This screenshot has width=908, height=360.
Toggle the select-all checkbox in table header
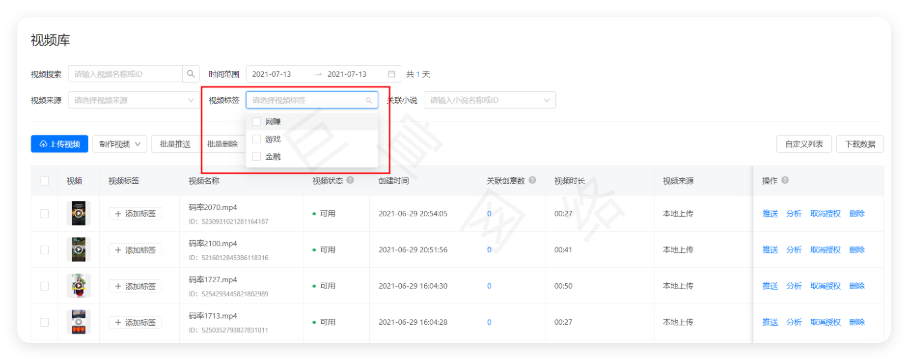(45, 181)
